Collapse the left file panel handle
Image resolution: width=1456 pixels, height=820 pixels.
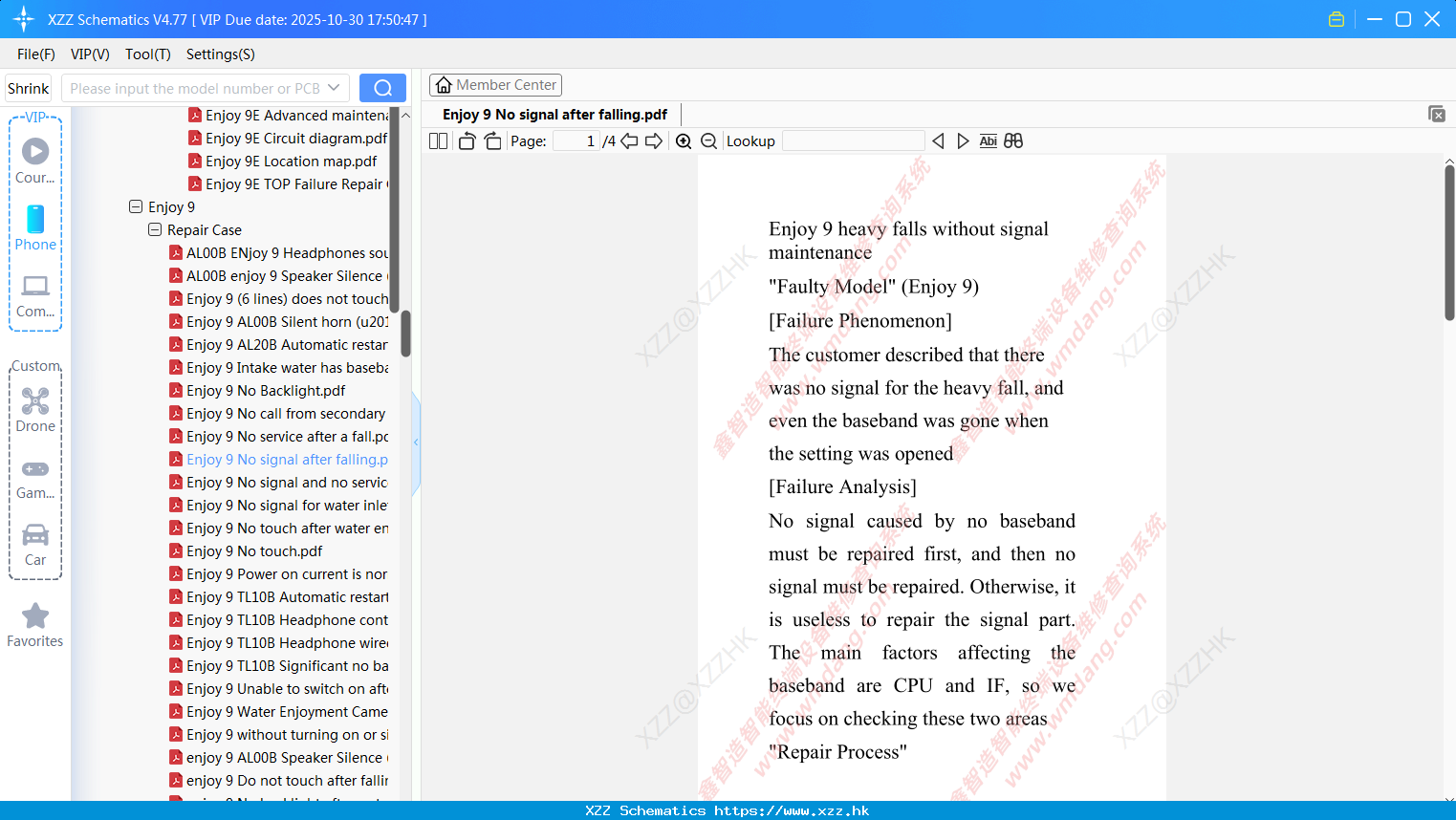(416, 442)
